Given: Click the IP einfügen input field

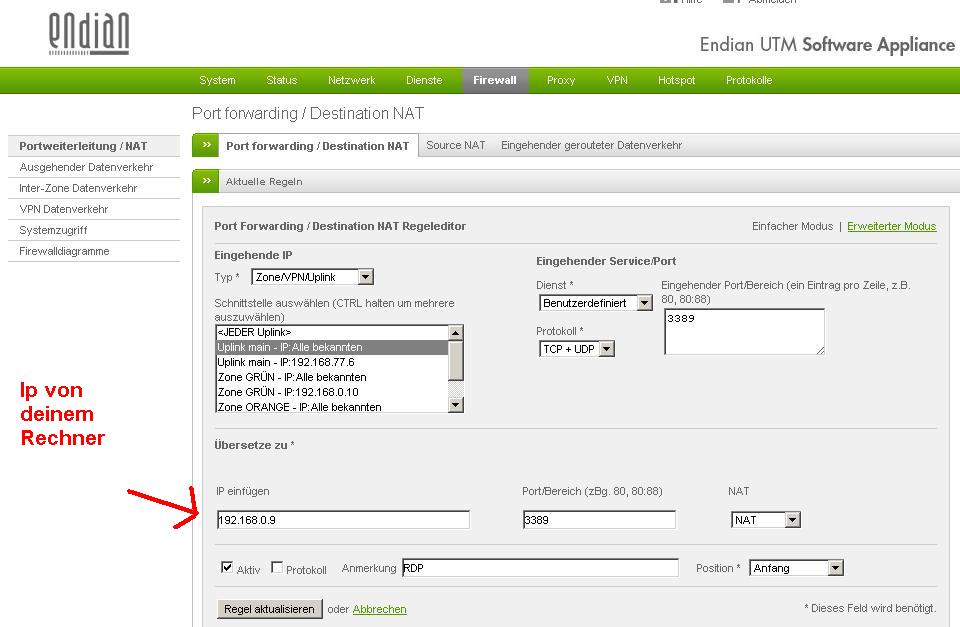Looking at the screenshot, I should coord(342,520).
